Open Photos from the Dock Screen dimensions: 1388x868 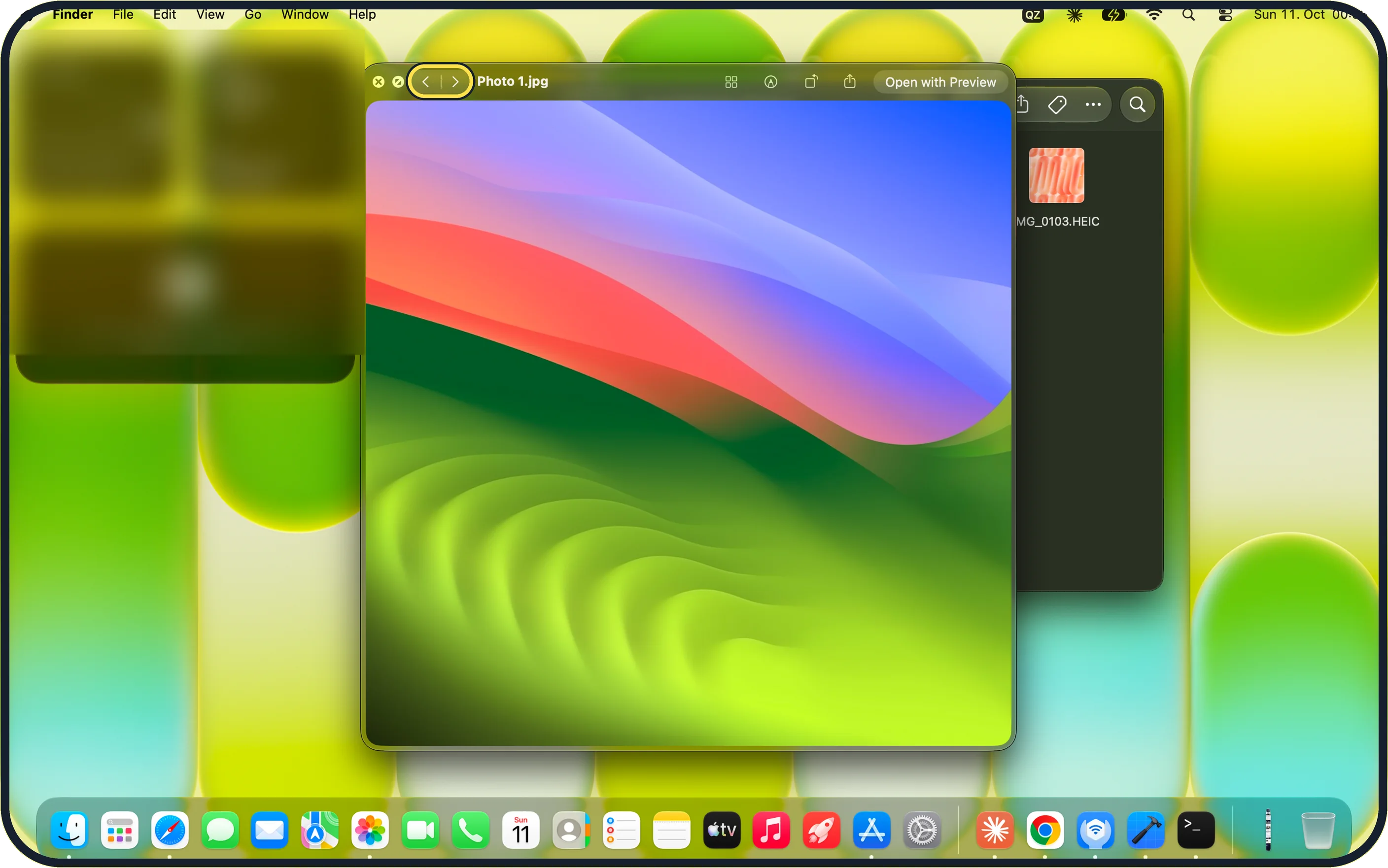pyautogui.click(x=370, y=830)
